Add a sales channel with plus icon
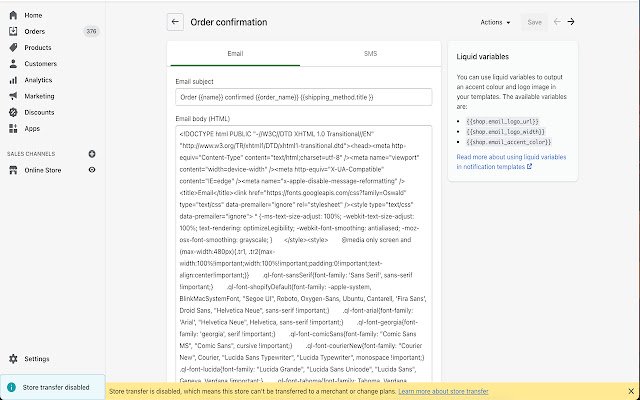 coord(92,154)
